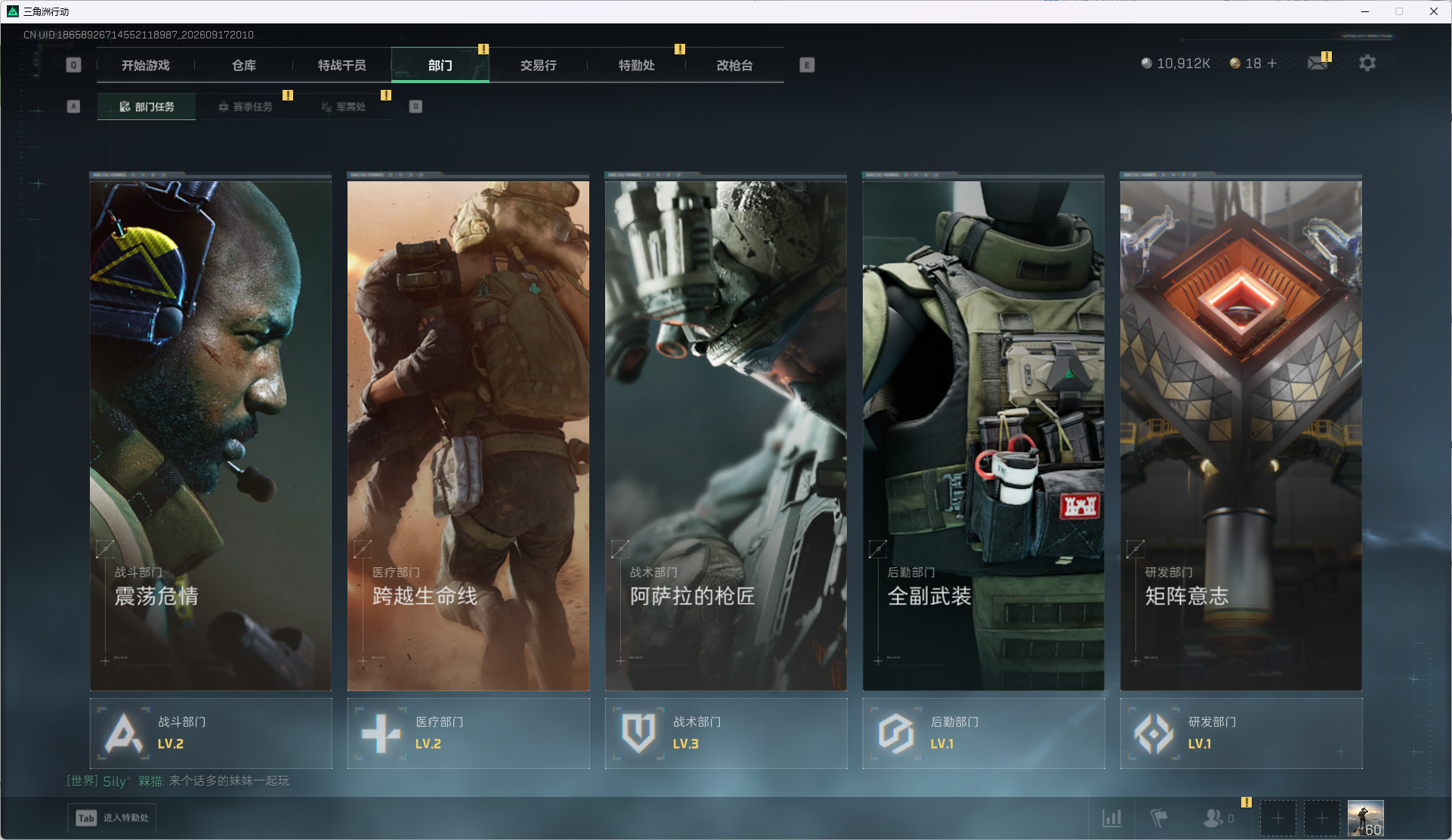
Task: Select the 部门任务 sub-tab
Action: 147,107
